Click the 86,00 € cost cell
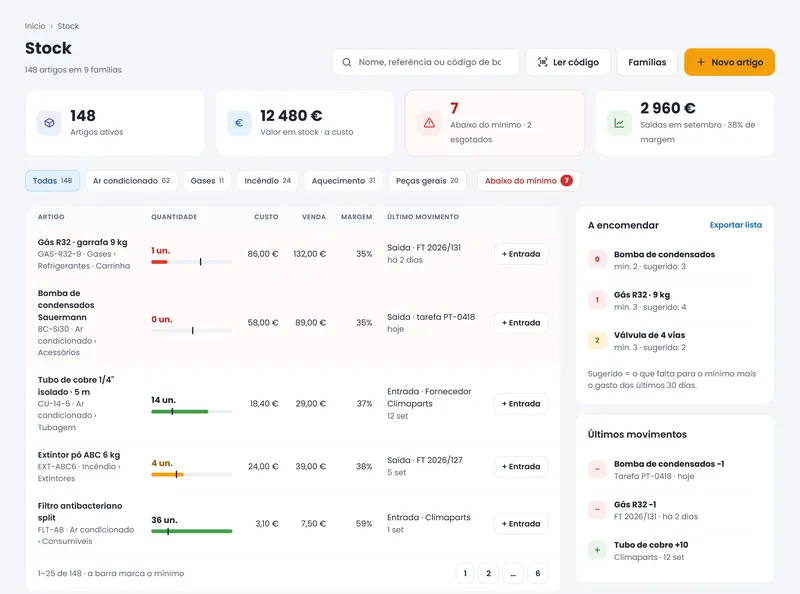 pyautogui.click(x=263, y=254)
